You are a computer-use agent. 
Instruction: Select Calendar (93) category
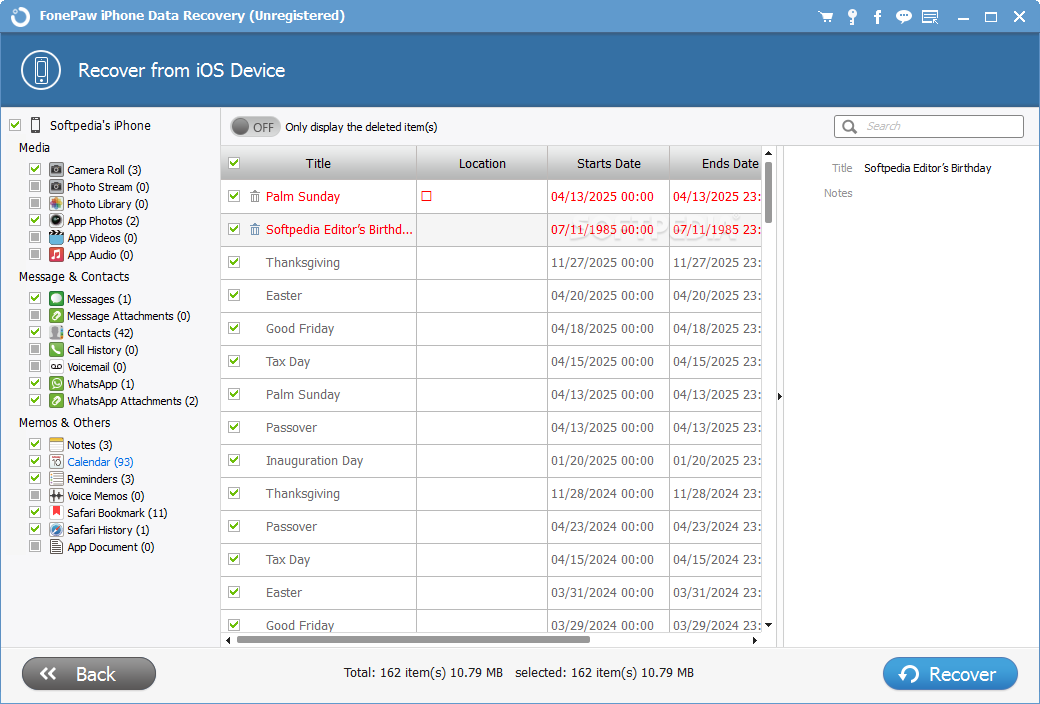pos(100,462)
